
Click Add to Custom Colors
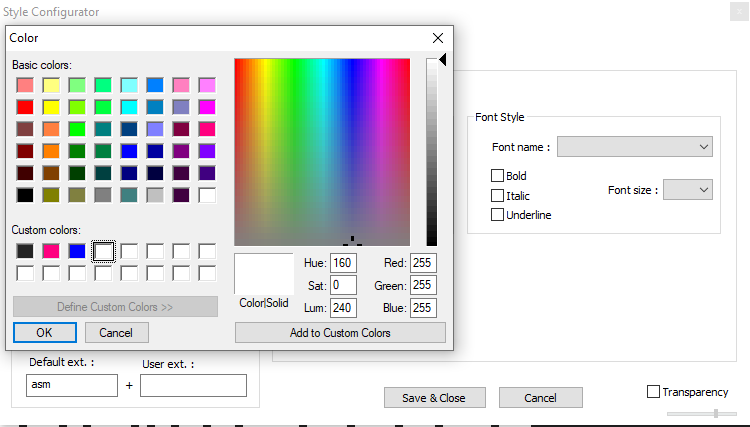[340, 332]
